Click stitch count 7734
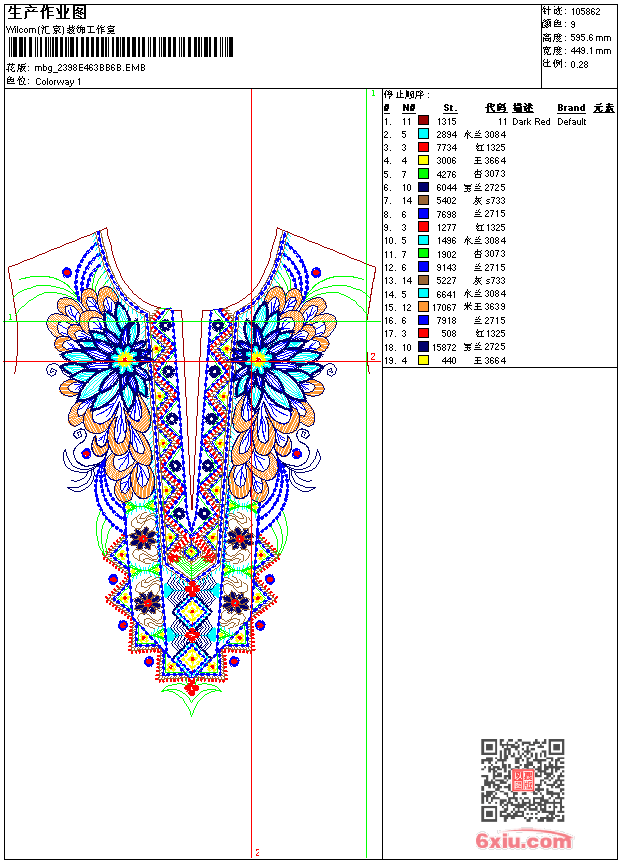This screenshot has width=620, height=860. pos(447,148)
